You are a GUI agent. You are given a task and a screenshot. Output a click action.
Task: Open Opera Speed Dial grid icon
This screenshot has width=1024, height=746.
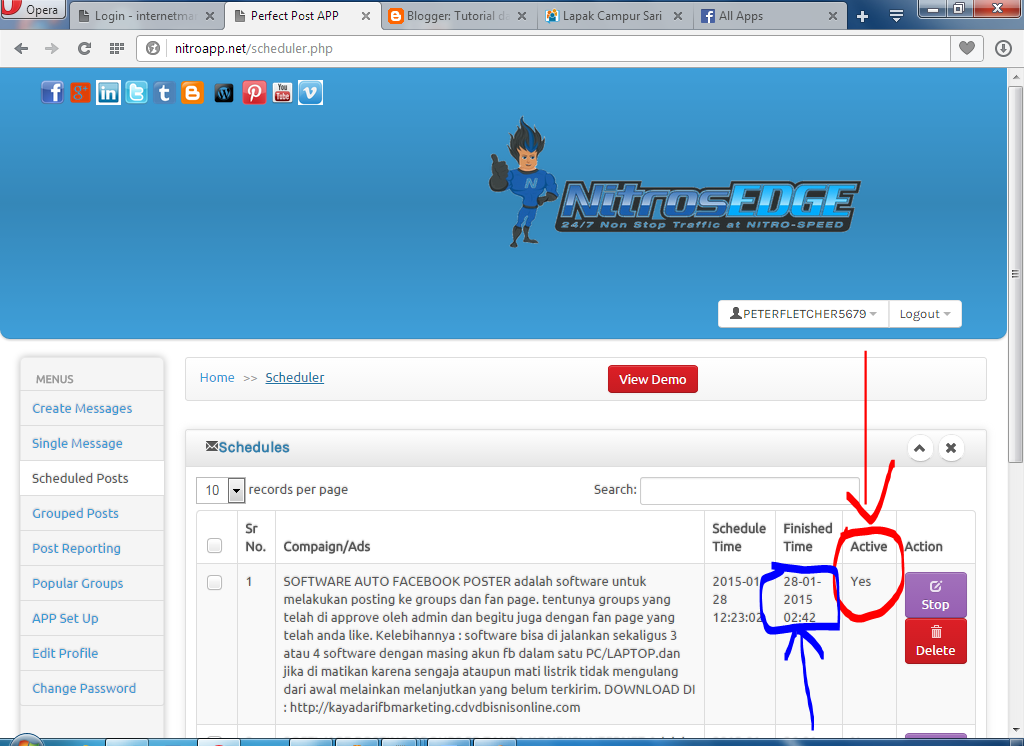point(117,48)
